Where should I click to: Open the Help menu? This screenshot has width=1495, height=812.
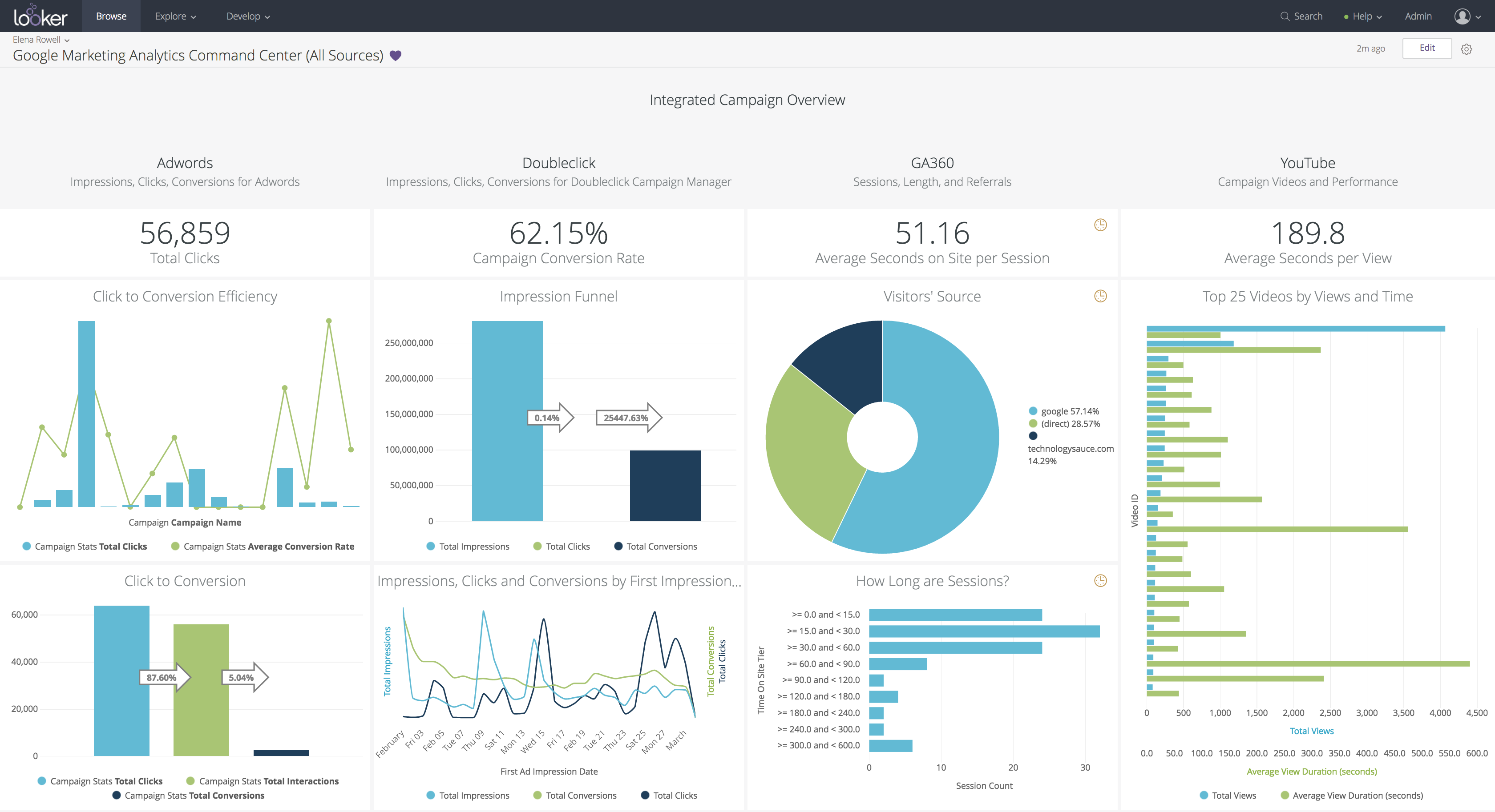coord(1363,16)
